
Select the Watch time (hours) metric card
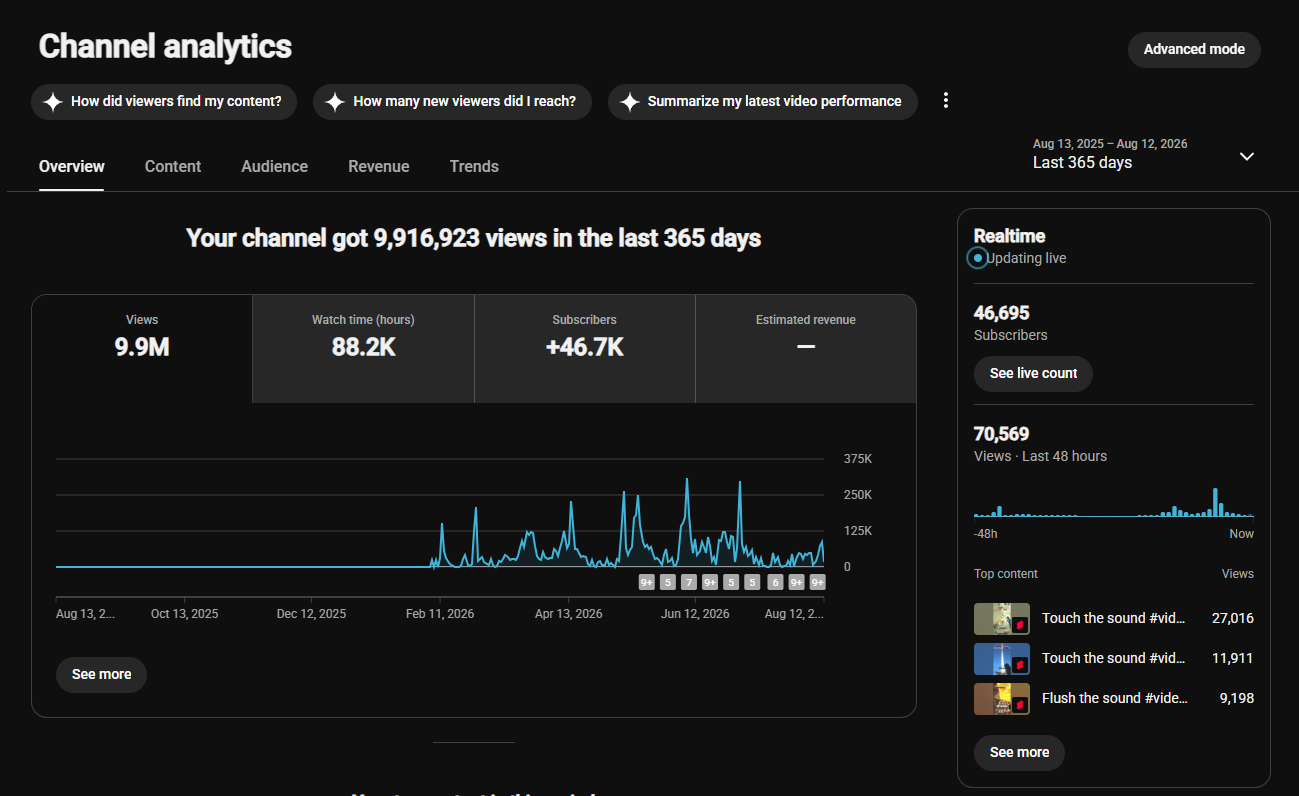pyautogui.click(x=363, y=349)
